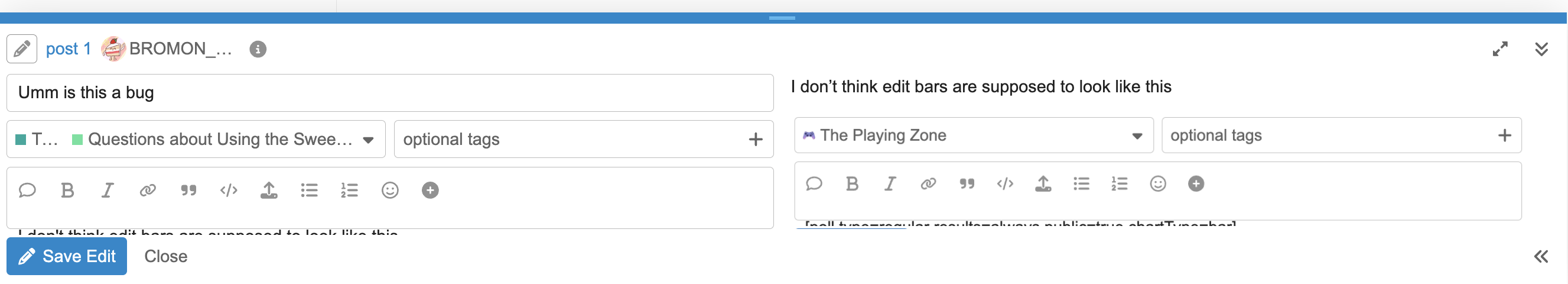The height and width of the screenshot is (284, 1568).
Task: Toggle fullscreen composer with expand arrows
Action: [1501, 49]
